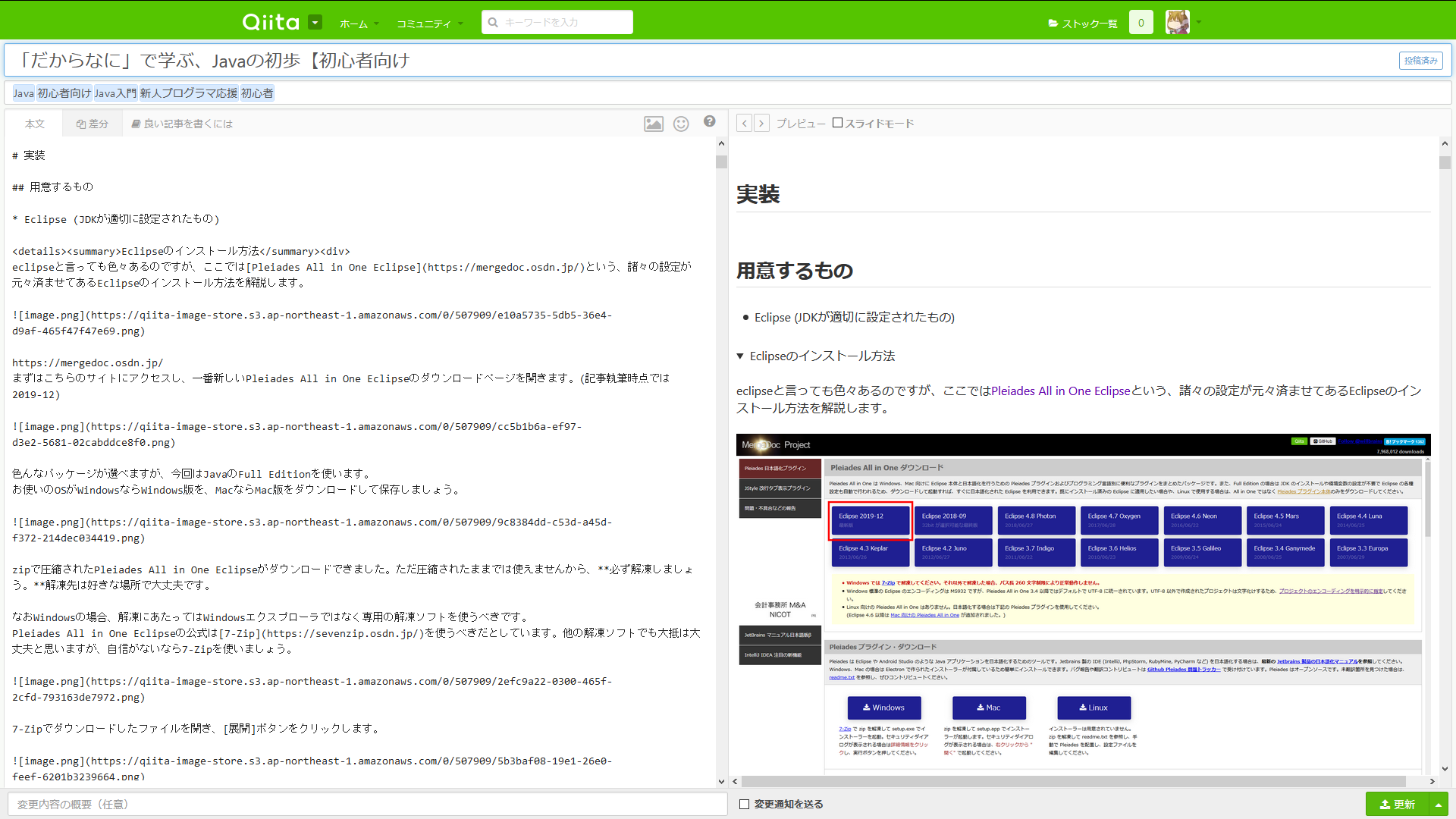
Task: Click editor scrollbar up arrow
Action: [x=721, y=143]
